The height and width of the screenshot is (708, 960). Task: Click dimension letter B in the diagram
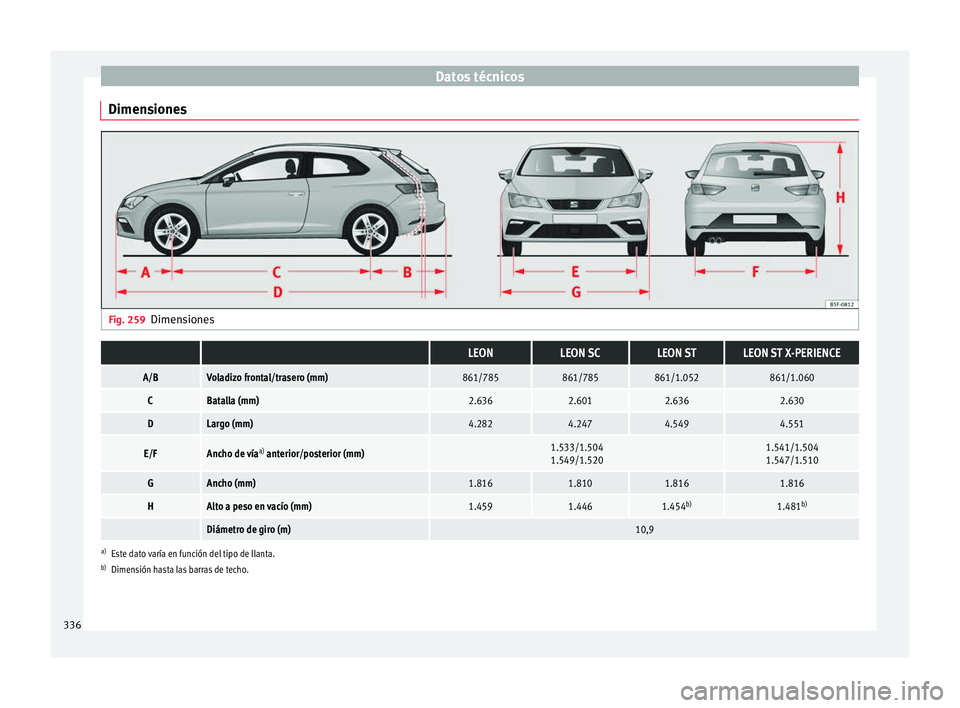click(x=407, y=272)
